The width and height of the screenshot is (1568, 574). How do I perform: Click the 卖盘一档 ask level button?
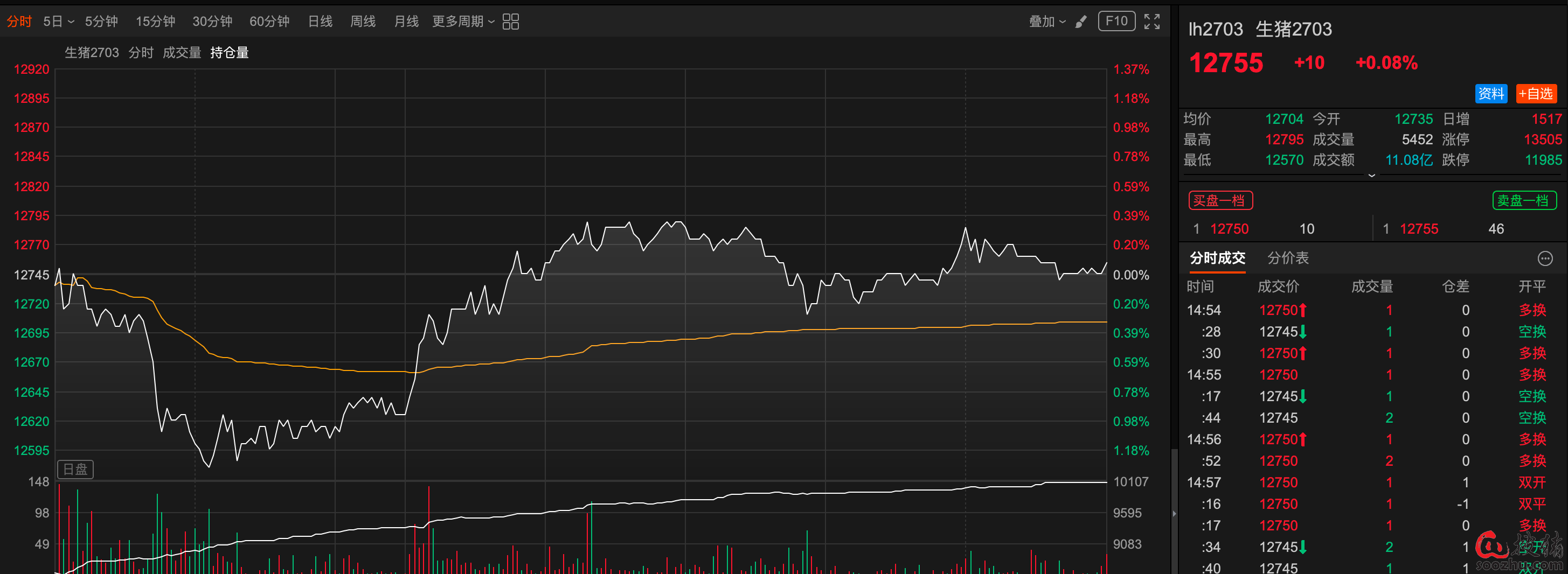click(x=1524, y=201)
